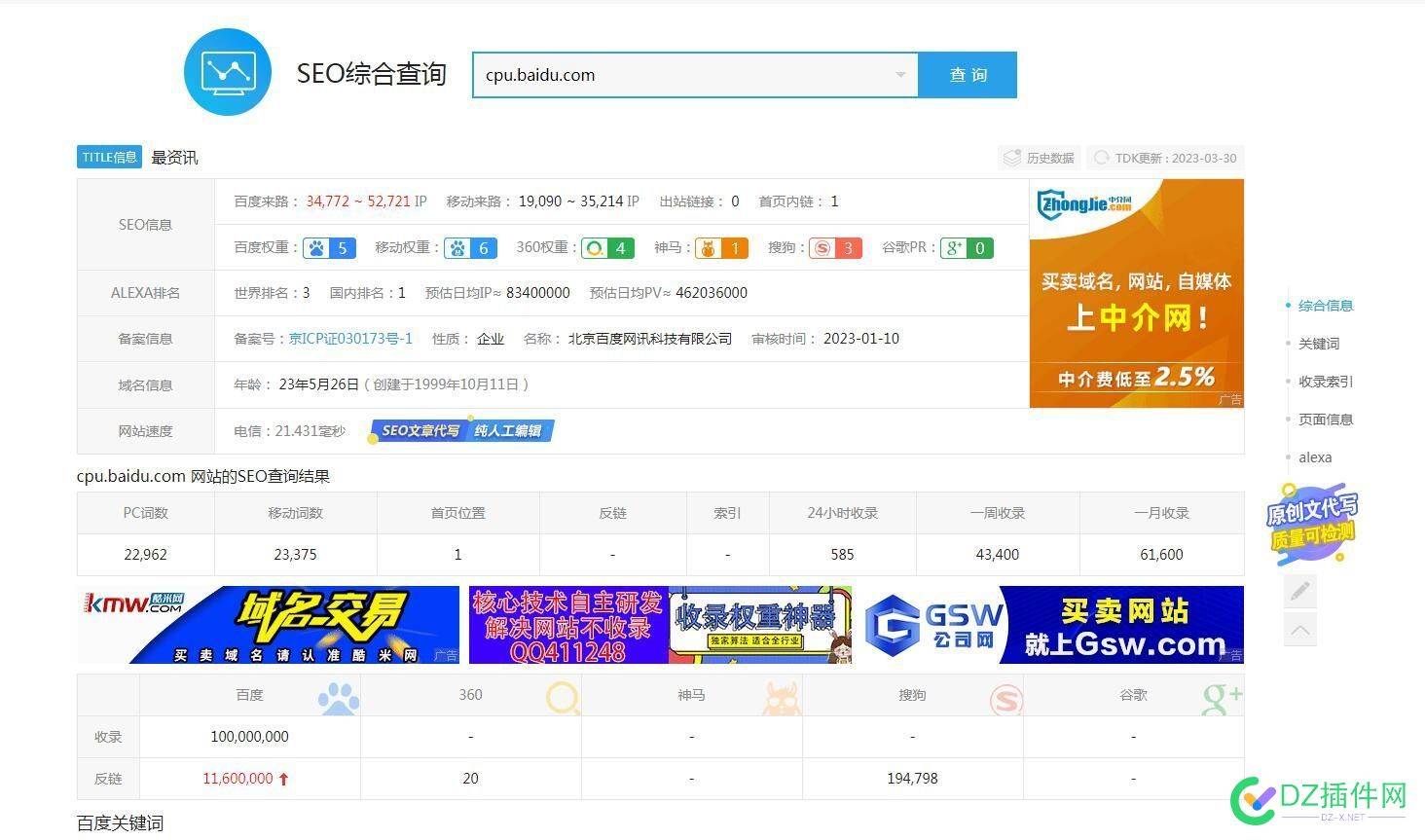
Task: Click 搜狗 反链 value 194,798
Action: click(913, 779)
